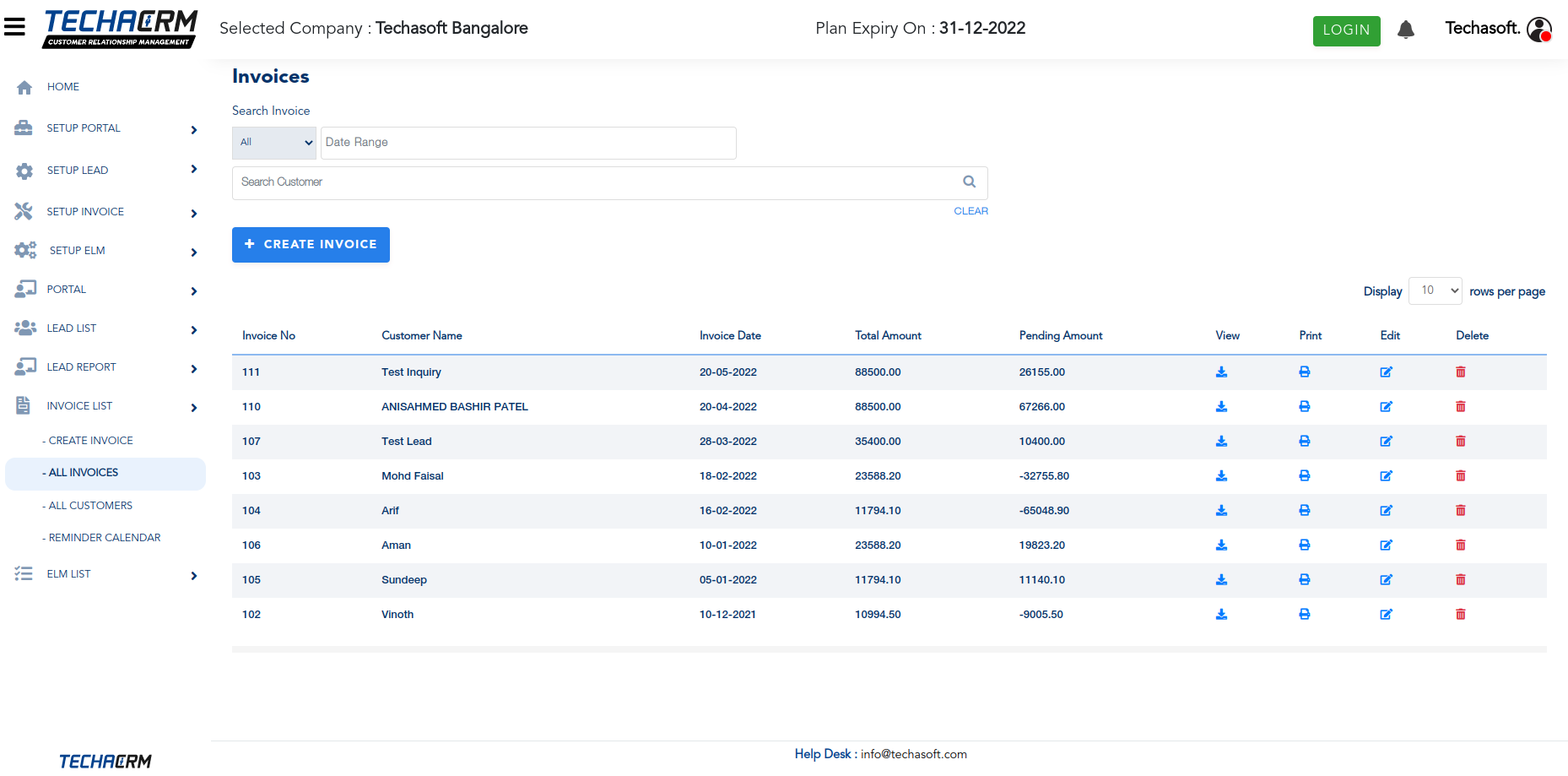Viewport: 1568px width, 776px height.
Task: Download invoice 111 via the View icon
Action: click(x=1221, y=372)
